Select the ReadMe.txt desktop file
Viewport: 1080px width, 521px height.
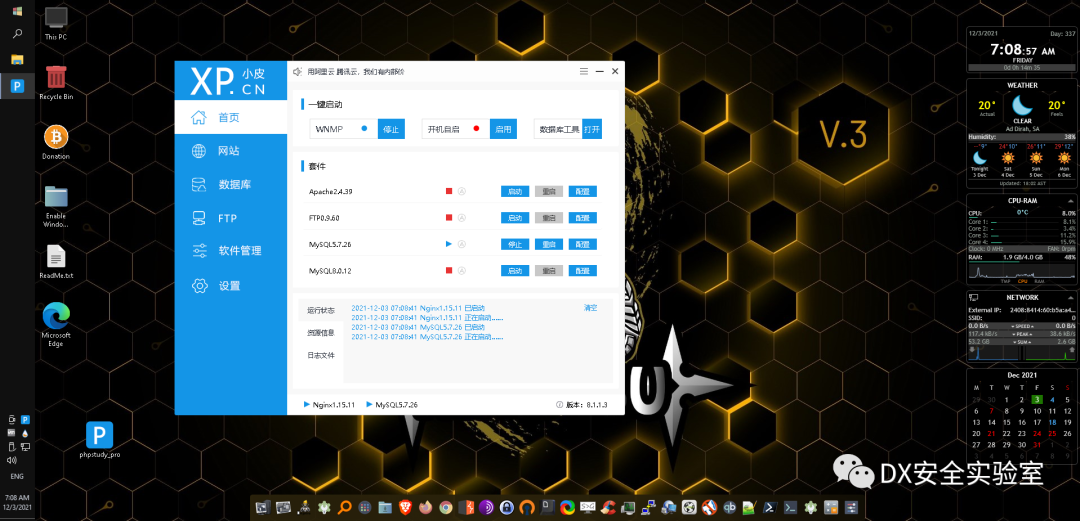pos(56,262)
